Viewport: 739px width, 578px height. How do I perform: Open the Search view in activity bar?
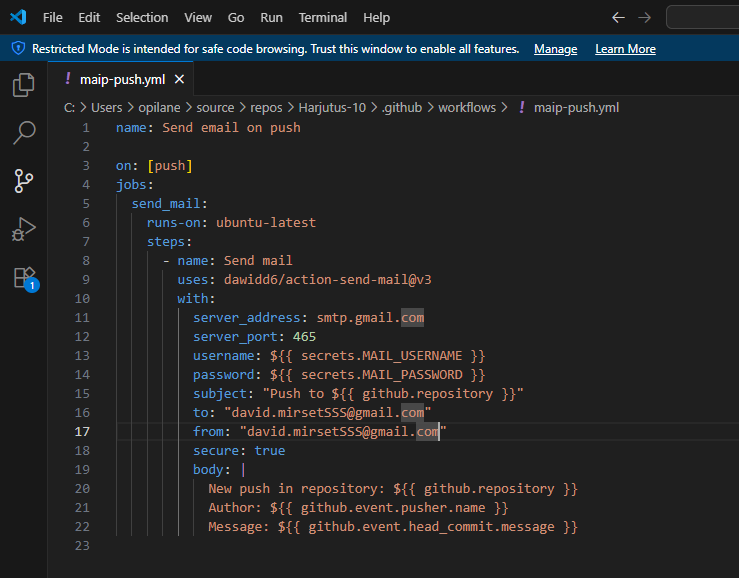click(x=24, y=133)
